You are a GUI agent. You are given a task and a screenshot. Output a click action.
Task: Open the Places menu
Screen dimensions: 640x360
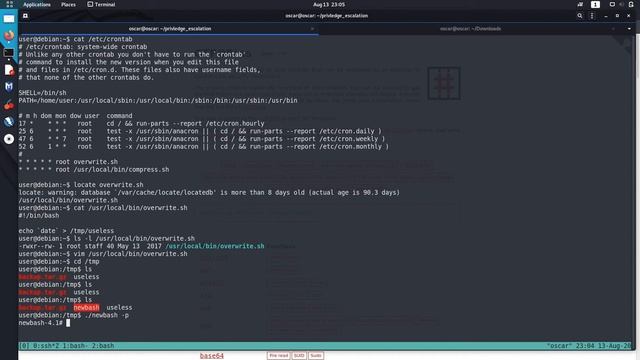[68, 4]
